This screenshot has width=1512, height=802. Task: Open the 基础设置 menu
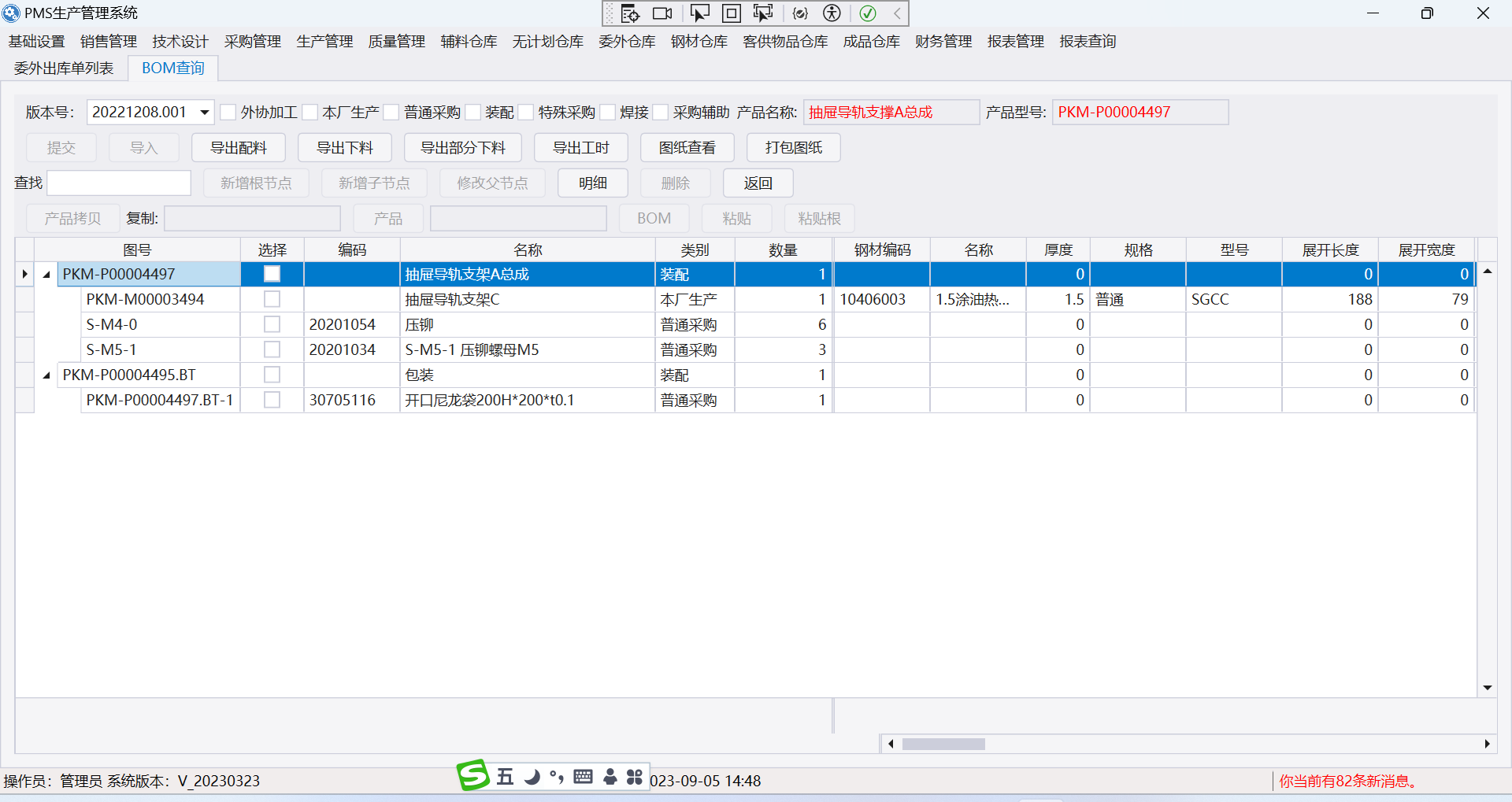click(37, 42)
